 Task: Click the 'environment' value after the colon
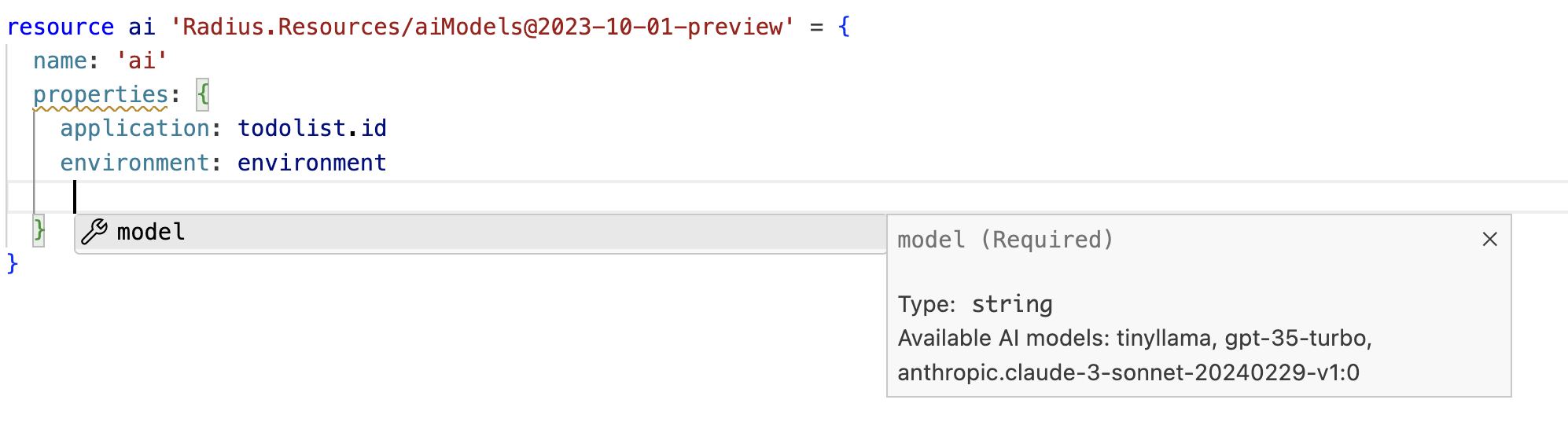[x=312, y=163]
